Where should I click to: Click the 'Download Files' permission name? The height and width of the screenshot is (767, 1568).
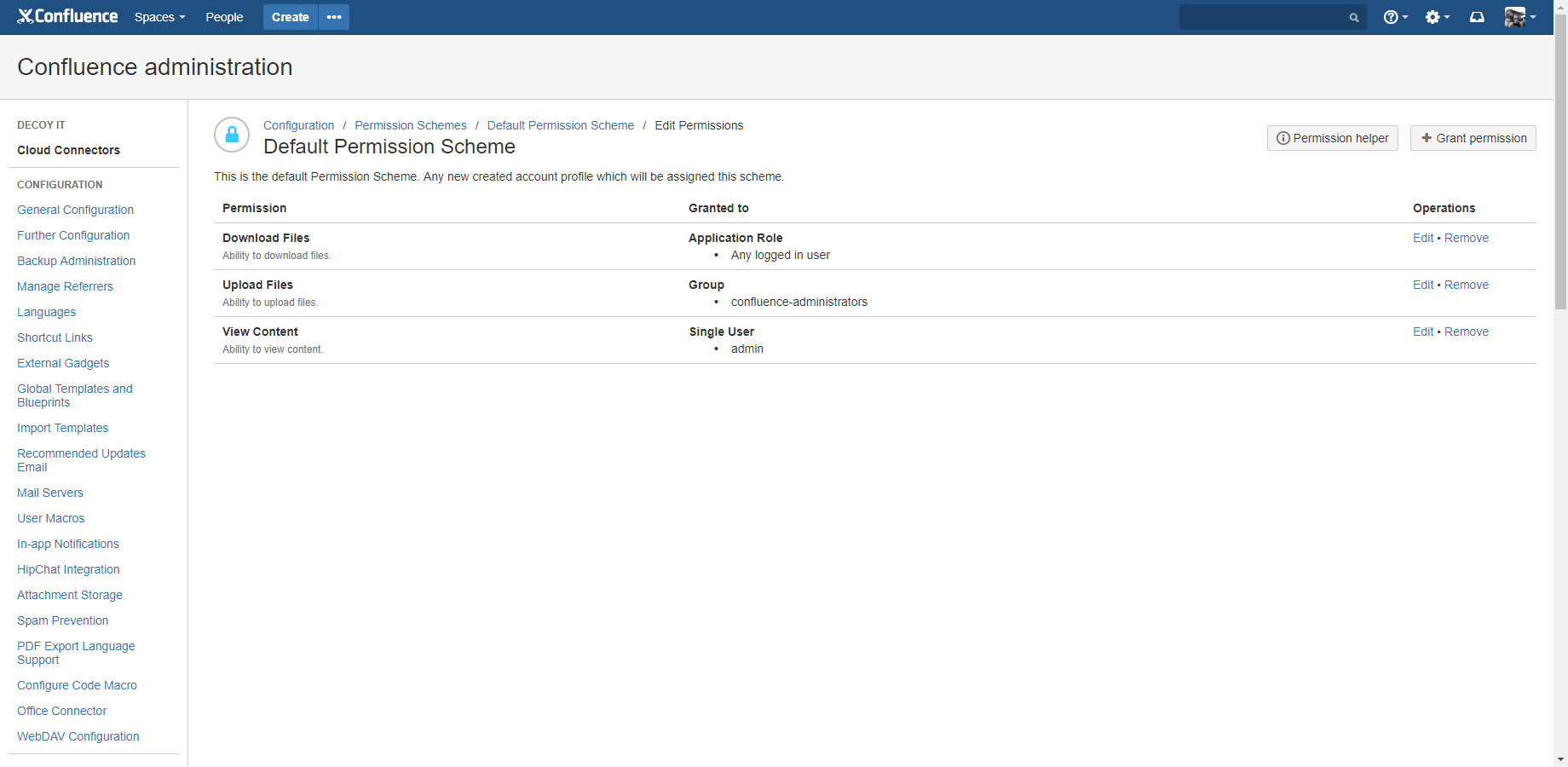(x=266, y=238)
